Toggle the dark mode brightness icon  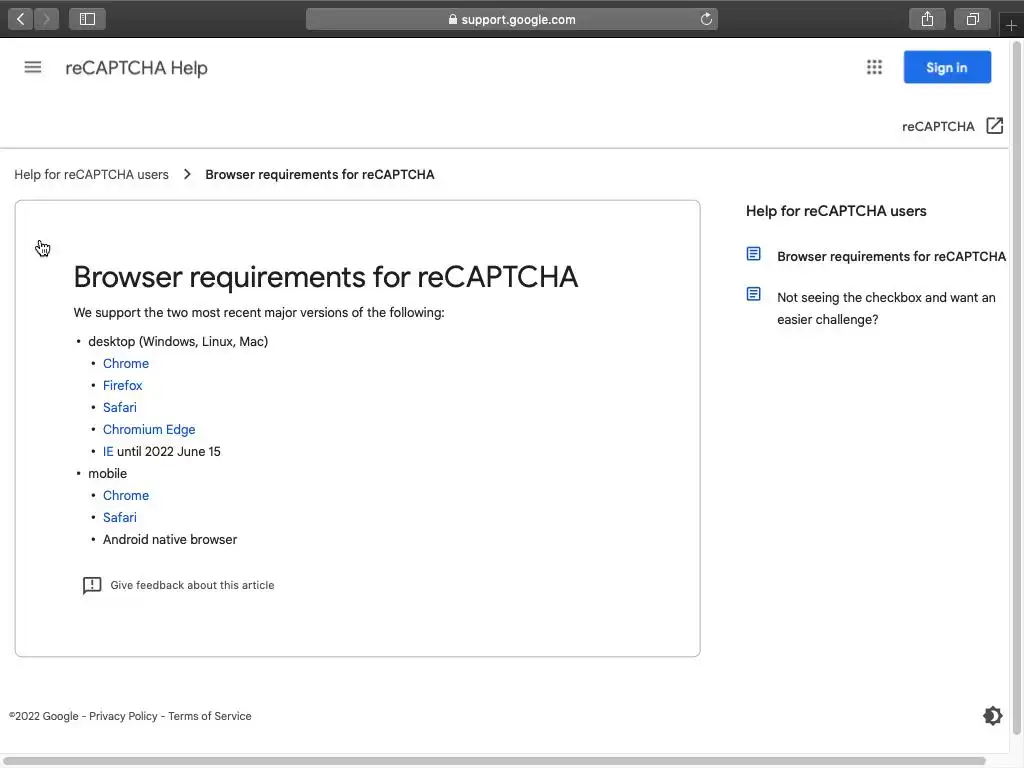click(x=993, y=716)
